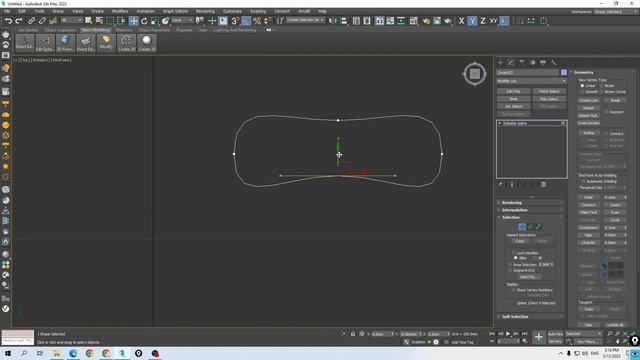Click the Pin Stack icon
The width and height of the screenshot is (640, 360).
(500, 184)
